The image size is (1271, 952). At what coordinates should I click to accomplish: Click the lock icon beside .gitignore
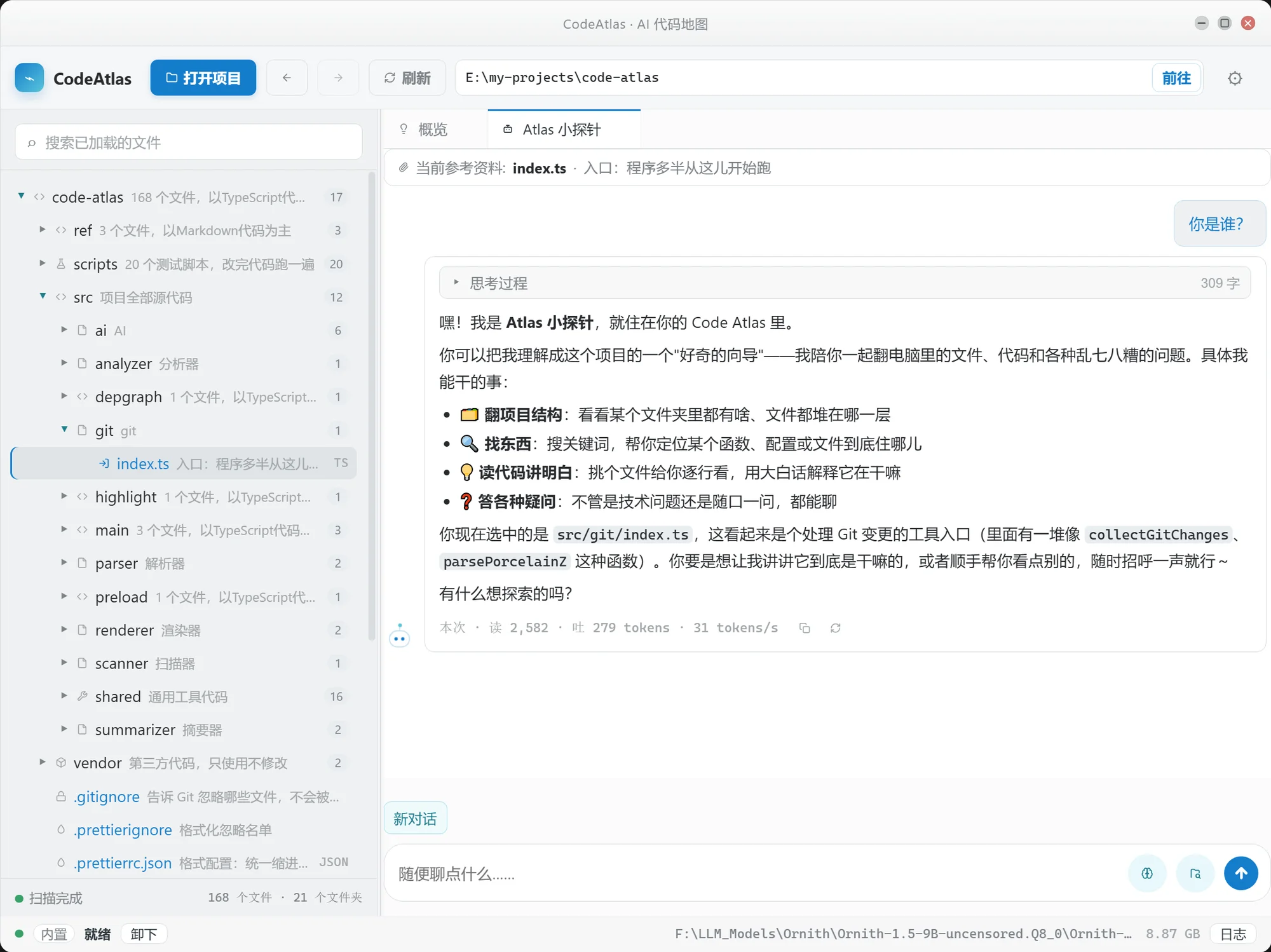click(61, 796)
